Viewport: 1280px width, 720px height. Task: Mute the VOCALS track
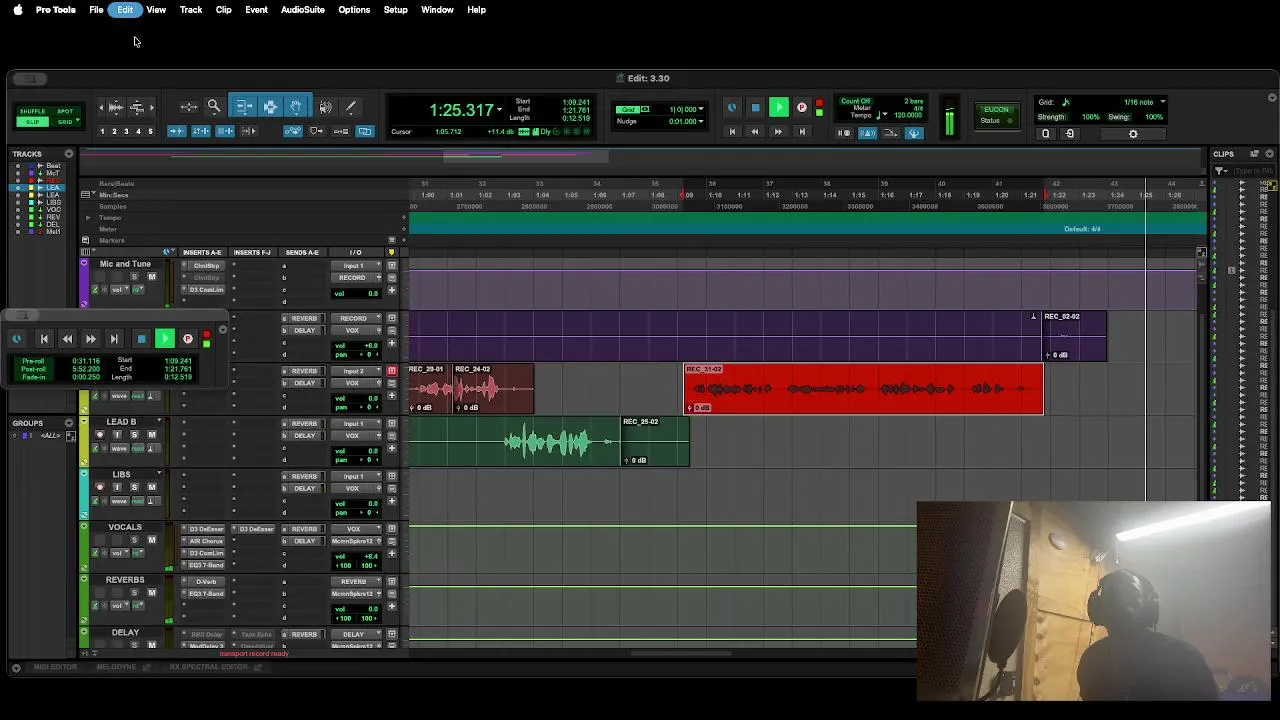pyautogui.click(x=152, y=540)
